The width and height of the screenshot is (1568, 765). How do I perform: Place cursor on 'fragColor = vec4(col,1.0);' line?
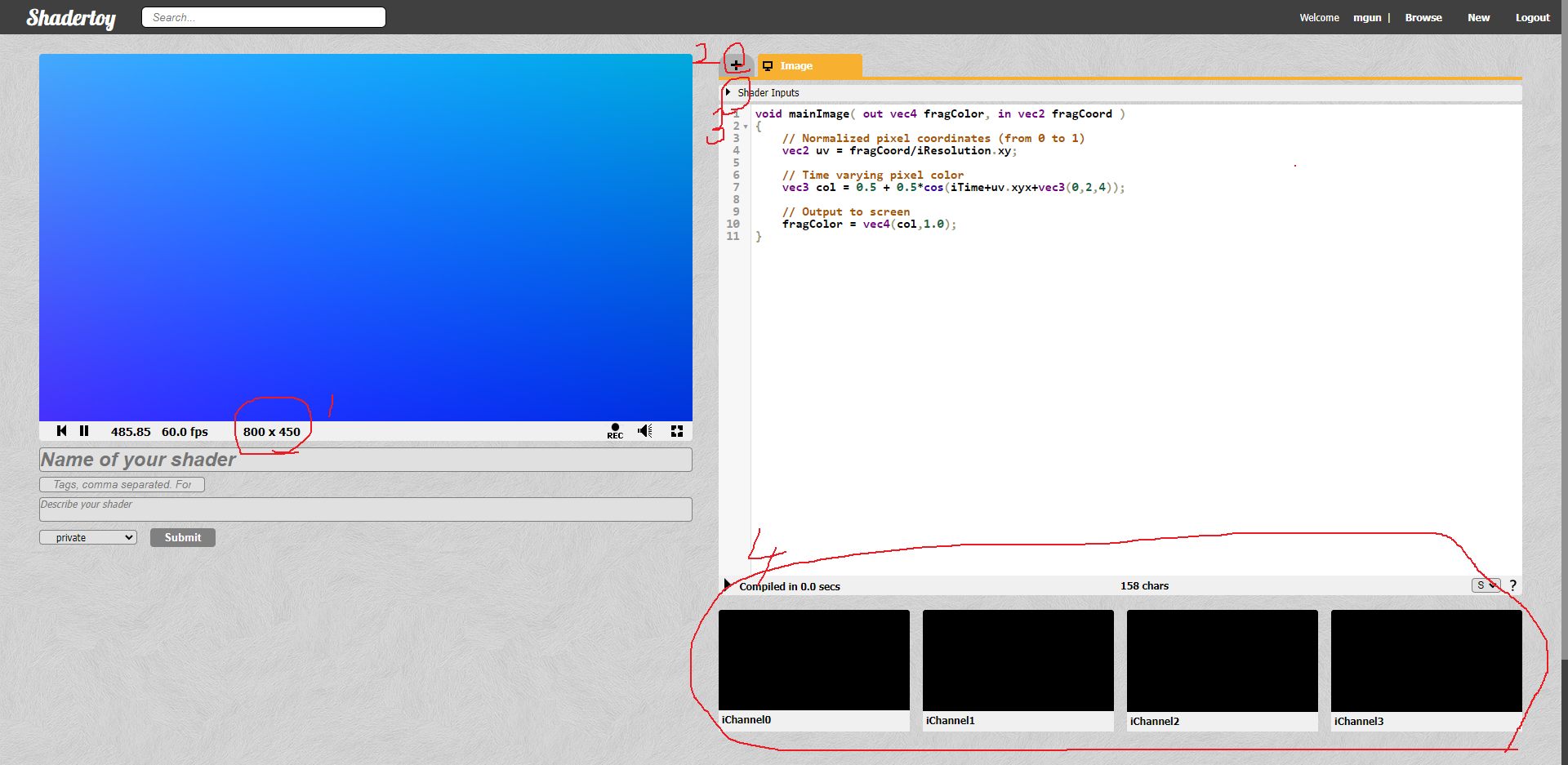click(x=869, y=225)
